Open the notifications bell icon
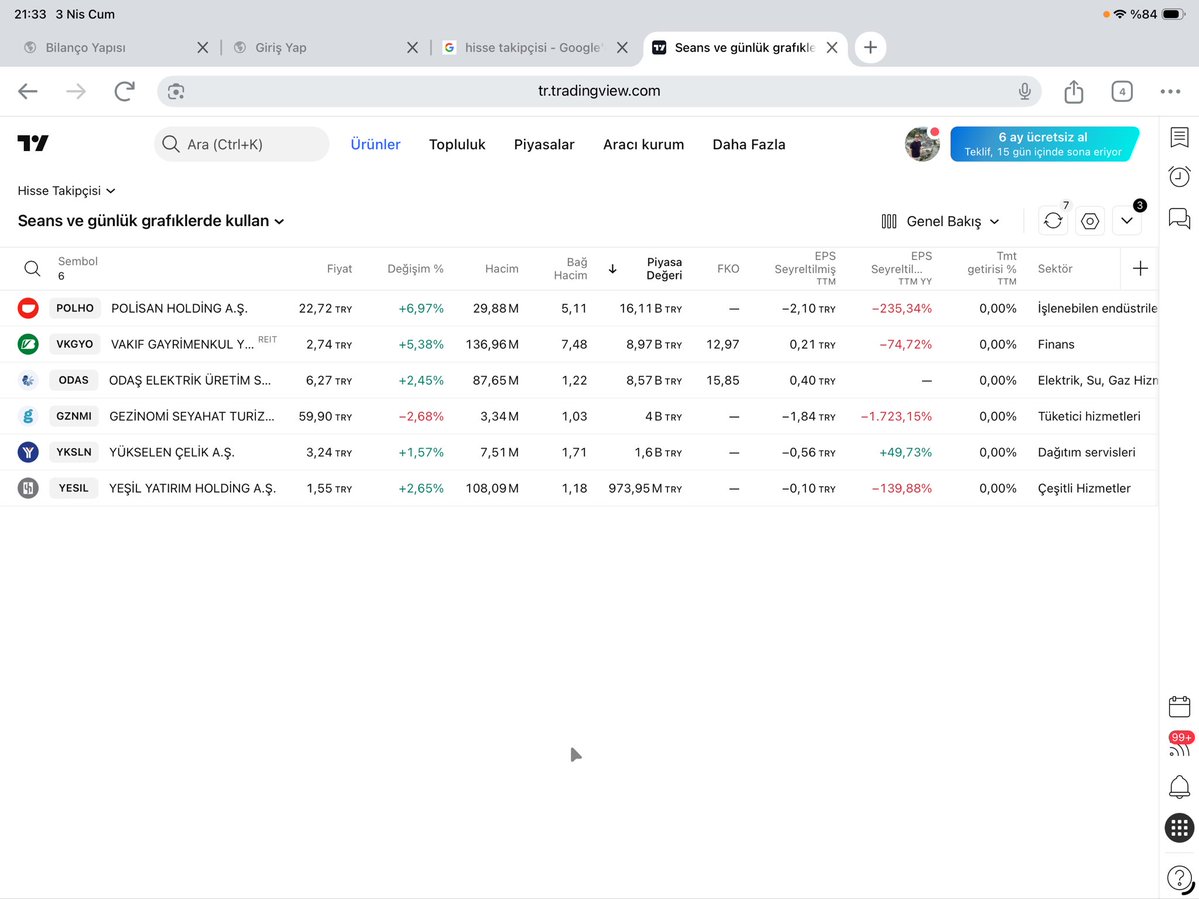 (x=1179, y=787)
